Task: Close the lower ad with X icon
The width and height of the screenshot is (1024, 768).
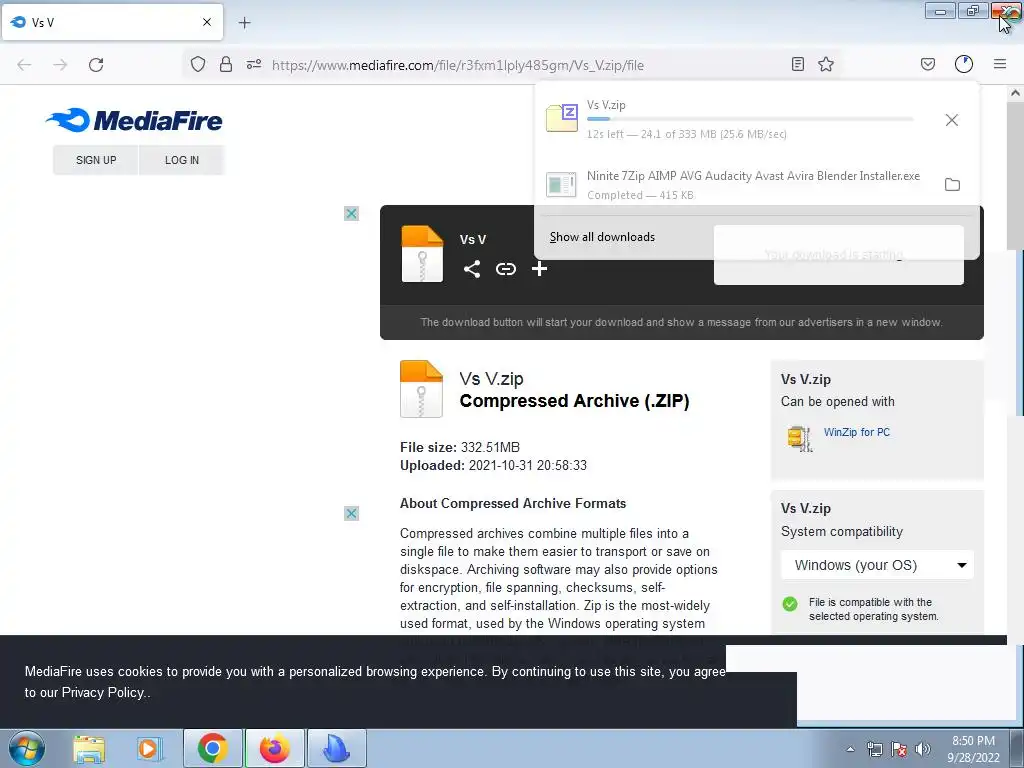Action: 351,513
